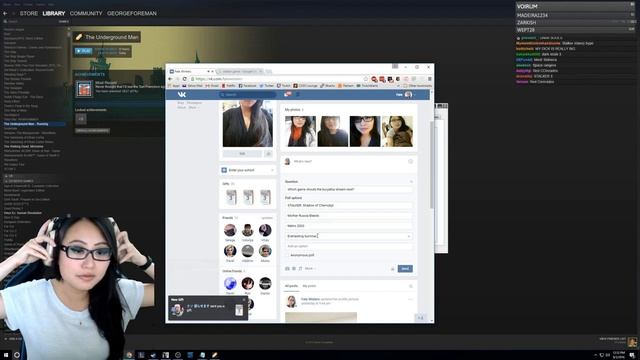Click Steam icon on Windows taskbar
Viewport: 640px width, 360px height.
coord(153,355)
